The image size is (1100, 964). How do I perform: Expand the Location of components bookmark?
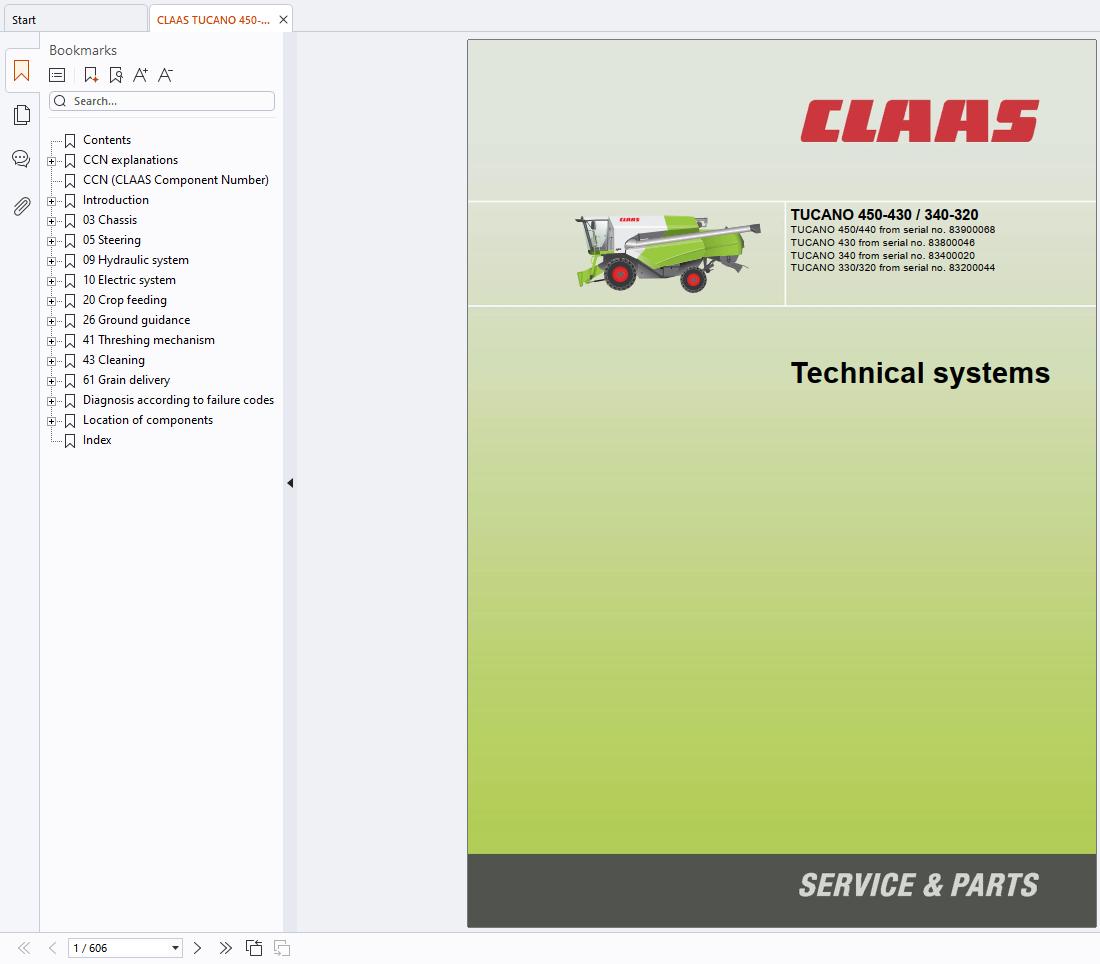51,421
